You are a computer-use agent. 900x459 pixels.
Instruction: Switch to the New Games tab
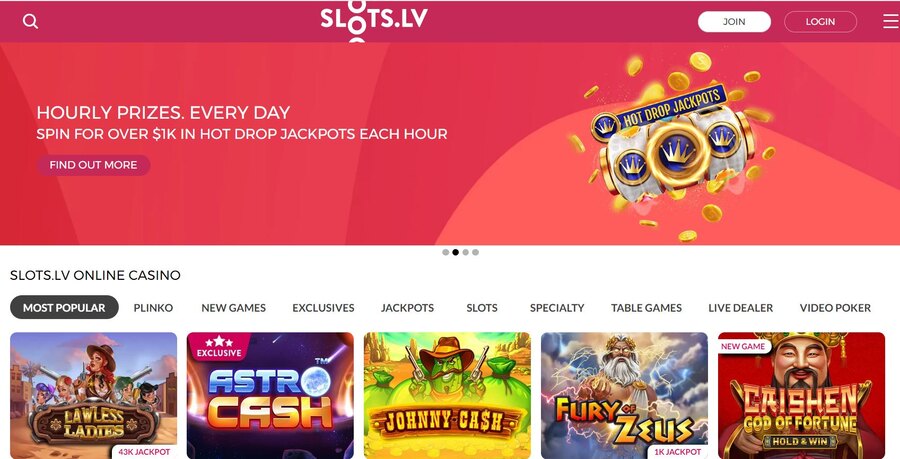point(234,308)
